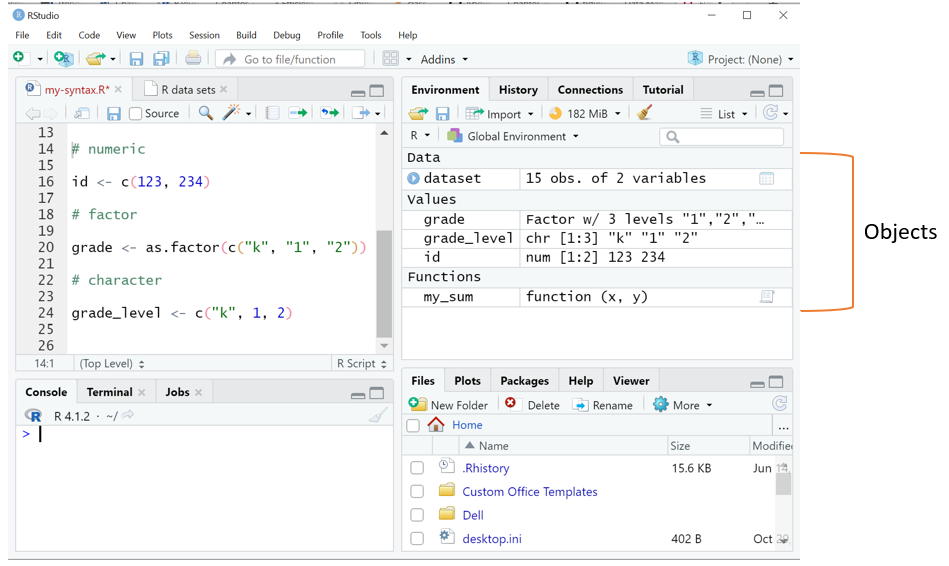Open the Addins dropdown menu
949x566 pixels.
[444, 59]
